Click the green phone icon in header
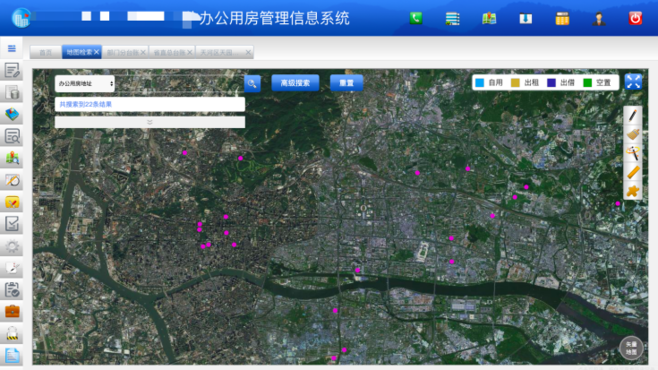This screenshot has height=370, width=658. point(416,18)
